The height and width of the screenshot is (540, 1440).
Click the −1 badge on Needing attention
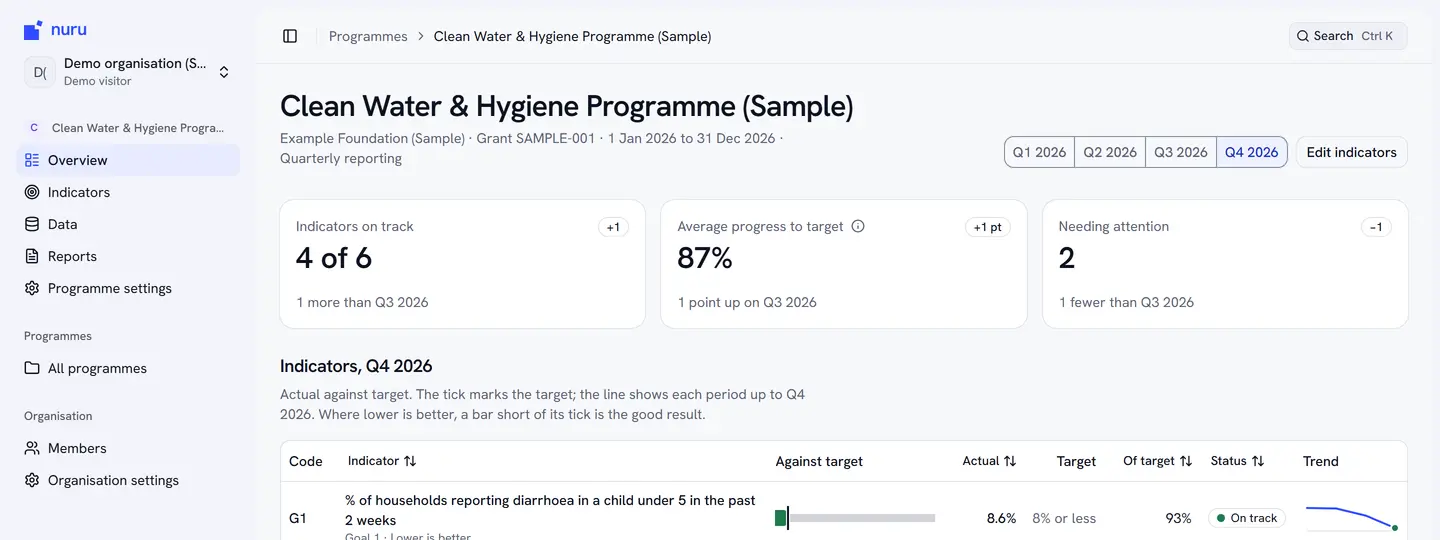1376,227
